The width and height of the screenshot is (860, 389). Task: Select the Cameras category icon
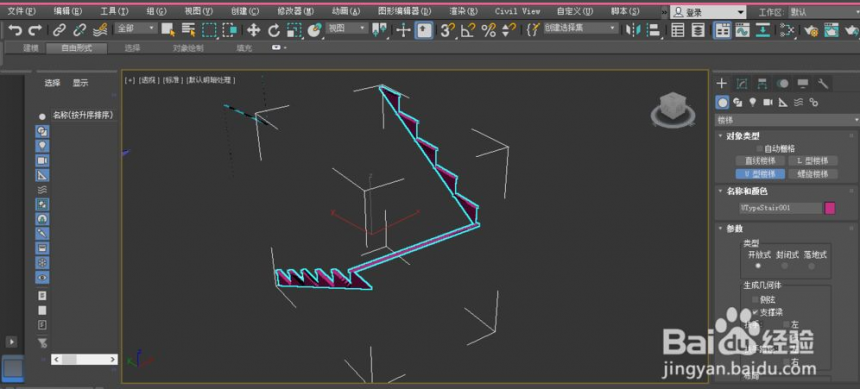[768, 102]
